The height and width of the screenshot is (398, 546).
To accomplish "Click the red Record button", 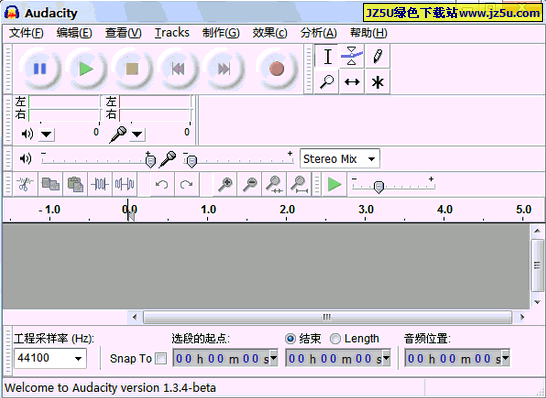I will pos(277,69).
